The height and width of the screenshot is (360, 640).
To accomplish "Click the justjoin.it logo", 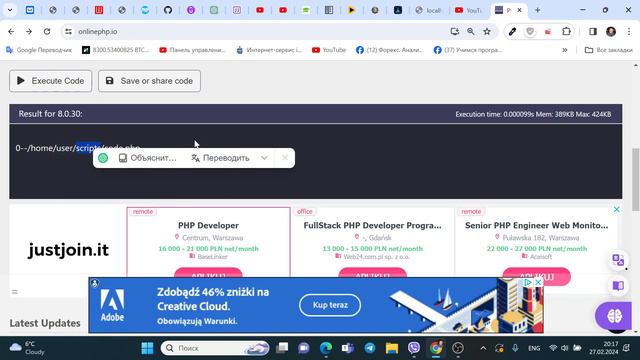I will tap(68, 250).
